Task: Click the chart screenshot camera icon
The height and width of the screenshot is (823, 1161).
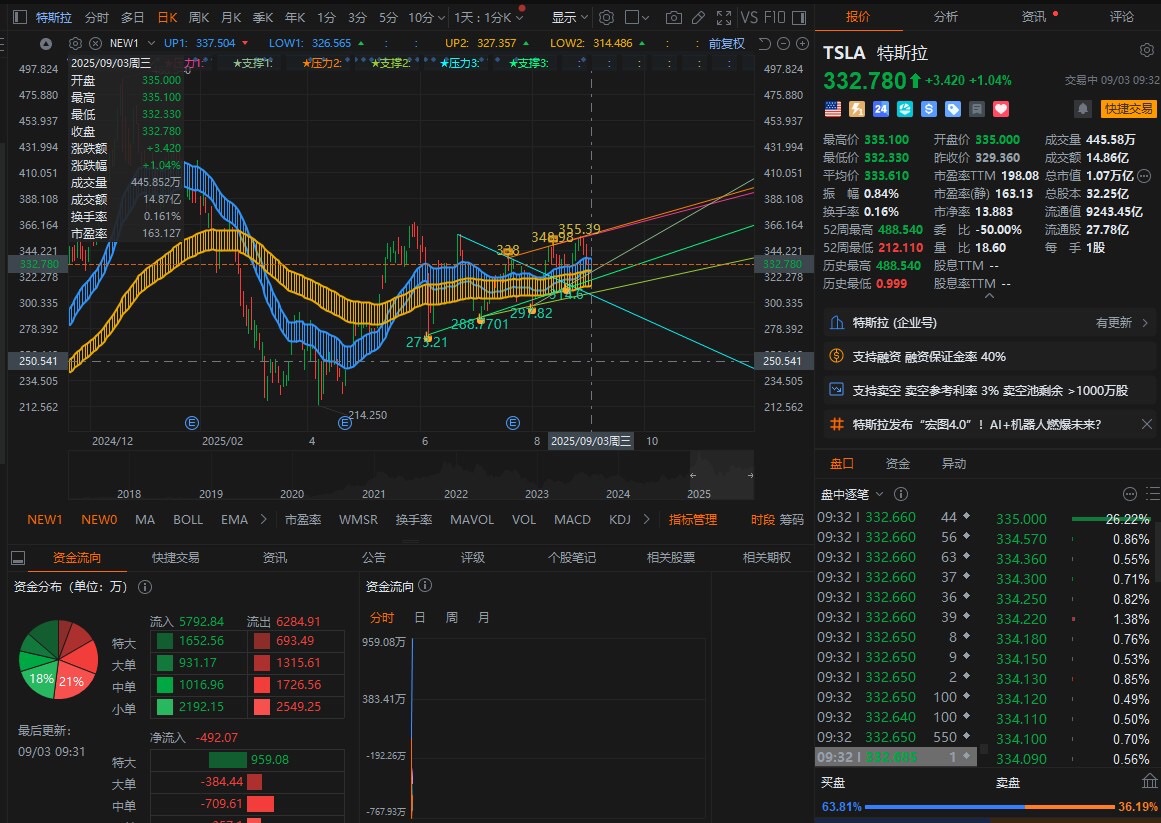Action: (674, 18)
